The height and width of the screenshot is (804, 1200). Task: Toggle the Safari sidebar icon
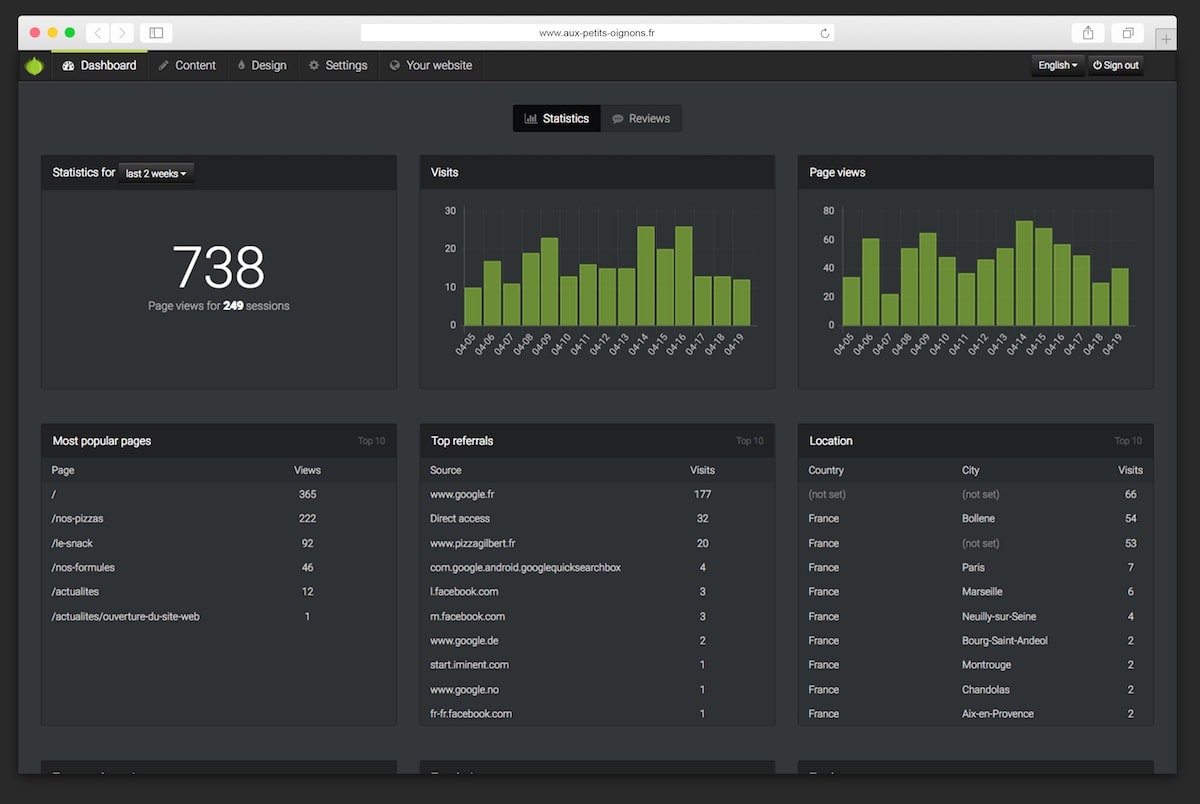[x=156, y=33]
